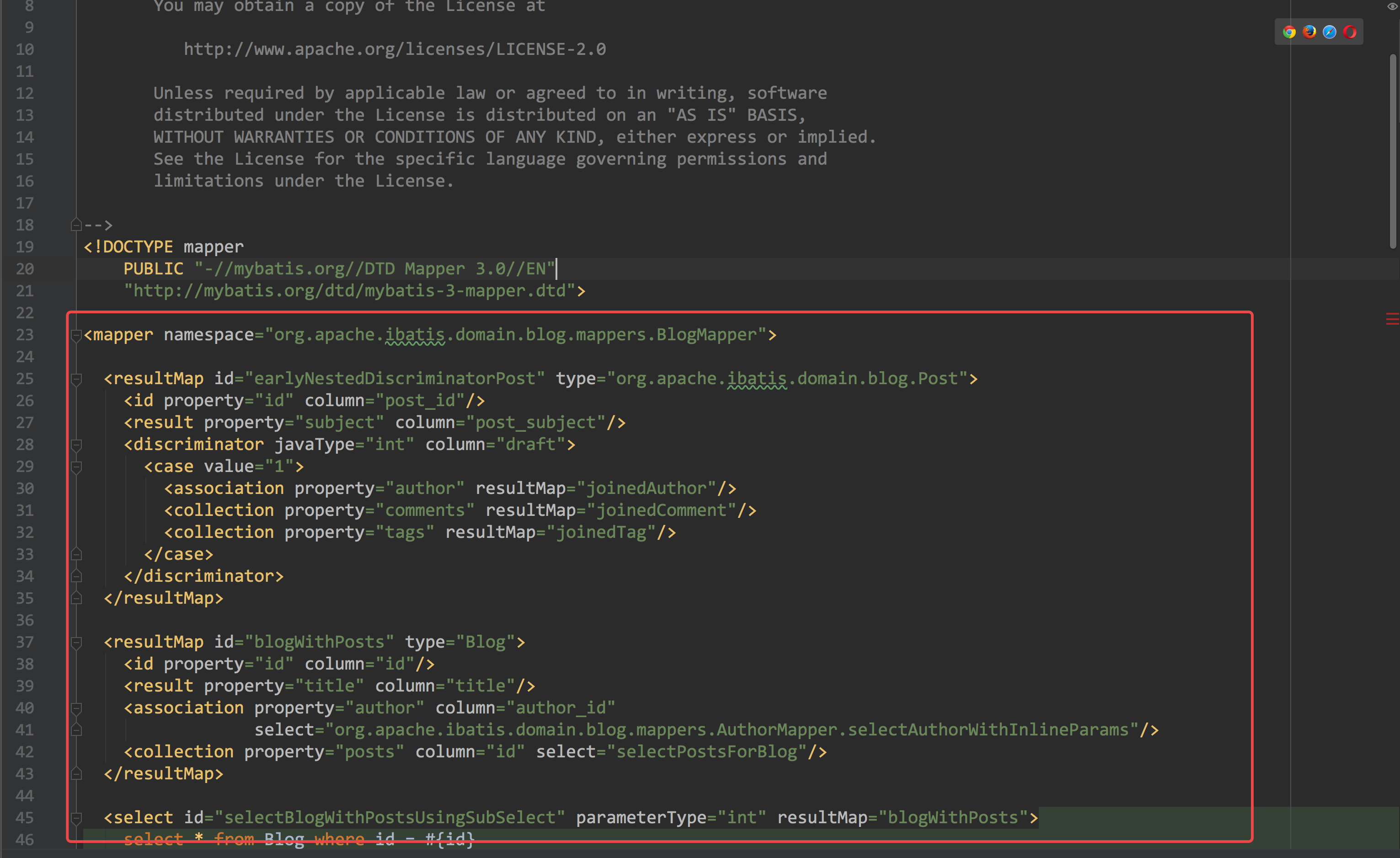1400x858 pixels.
Task: Click "earlyNestedDiscriminatorPost" id value
Action: coord(395,378)
